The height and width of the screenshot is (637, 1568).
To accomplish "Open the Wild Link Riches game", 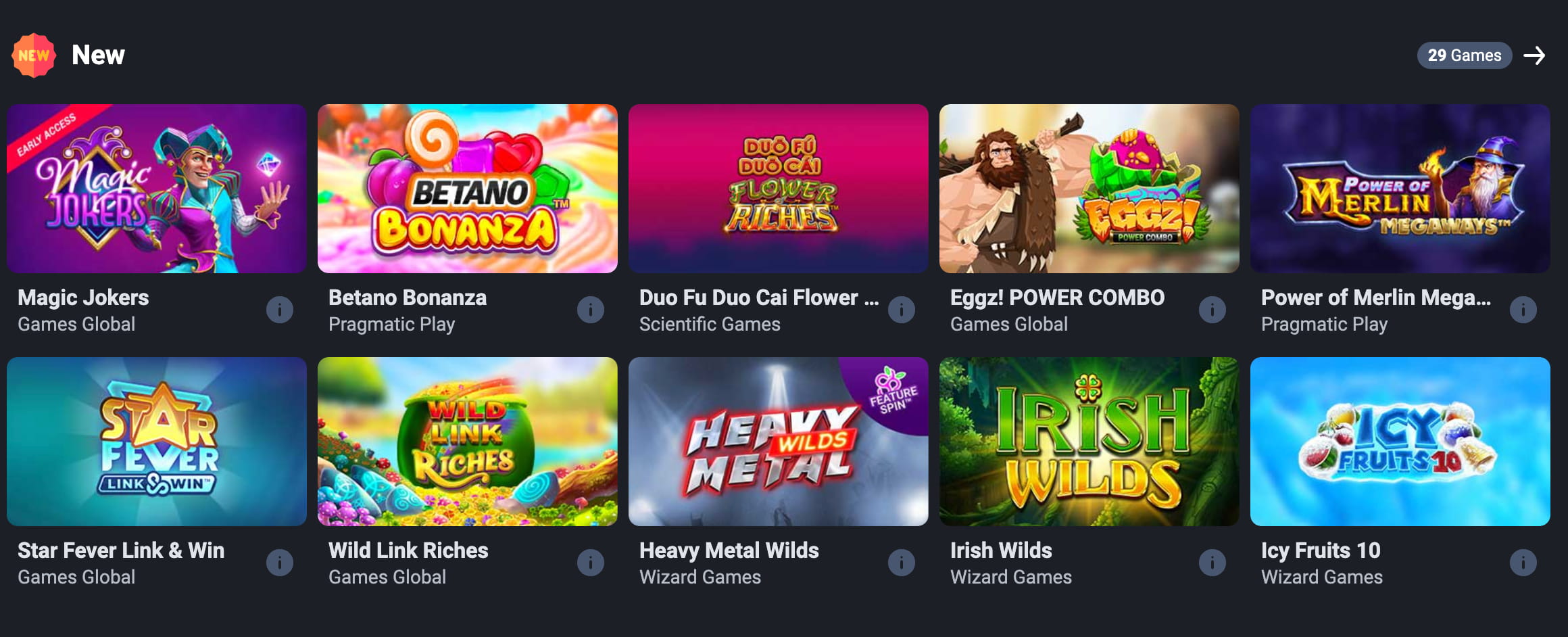I will point(467,442).
